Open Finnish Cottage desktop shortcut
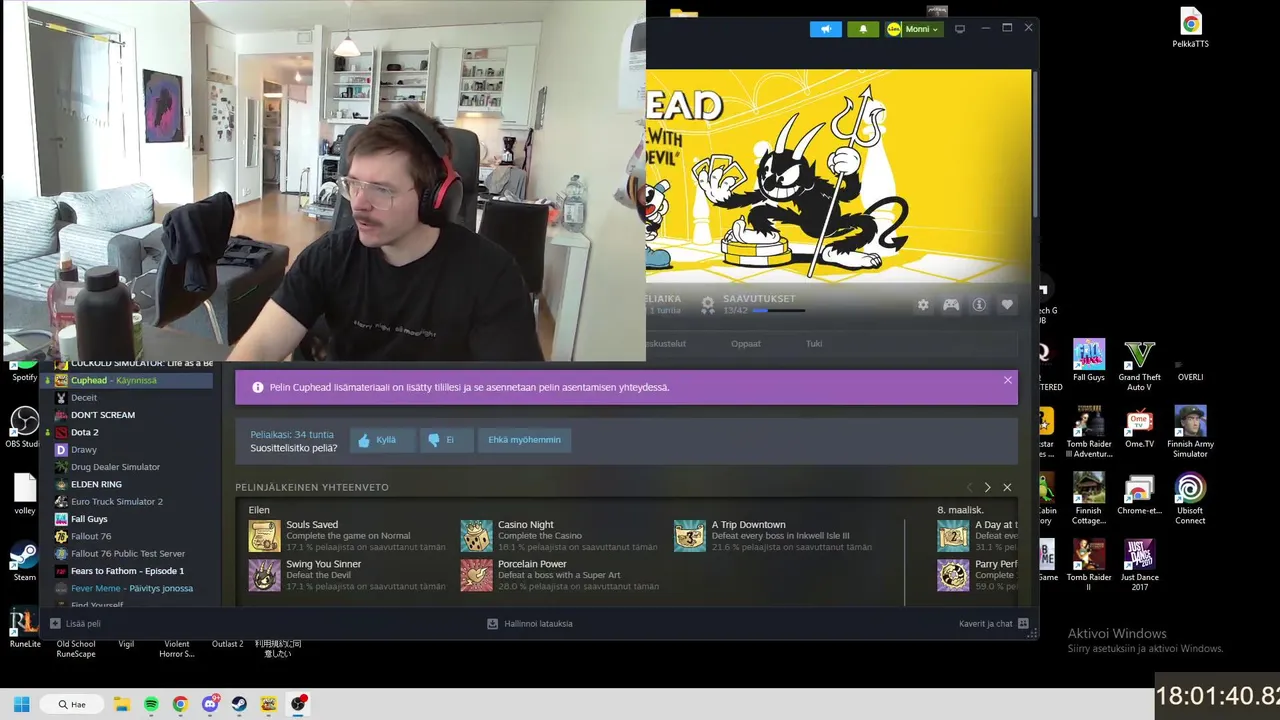 click(1088, 499)
